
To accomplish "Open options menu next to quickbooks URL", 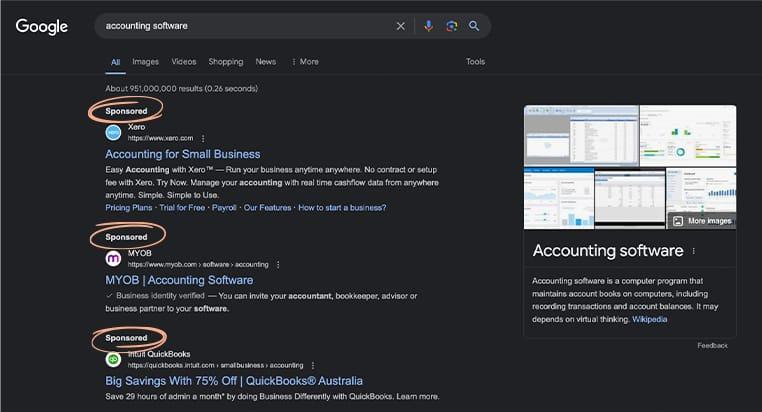I will pos(313,365).
